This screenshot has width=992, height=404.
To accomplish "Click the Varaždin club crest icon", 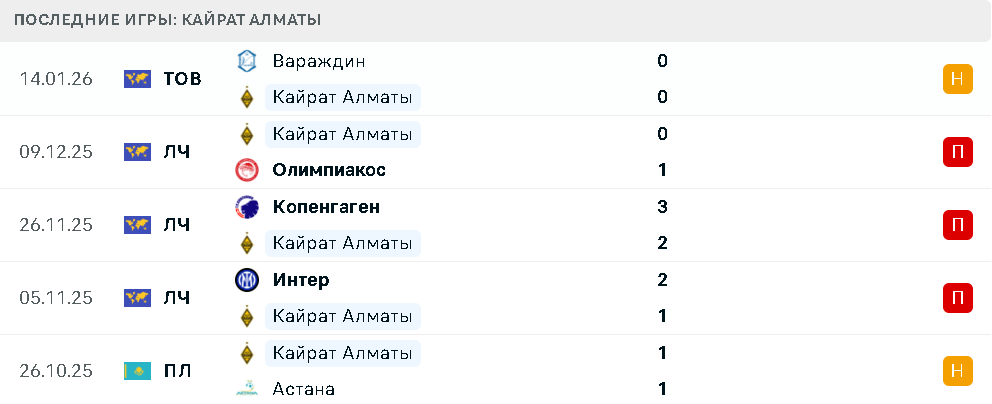I will coord(246,61).
